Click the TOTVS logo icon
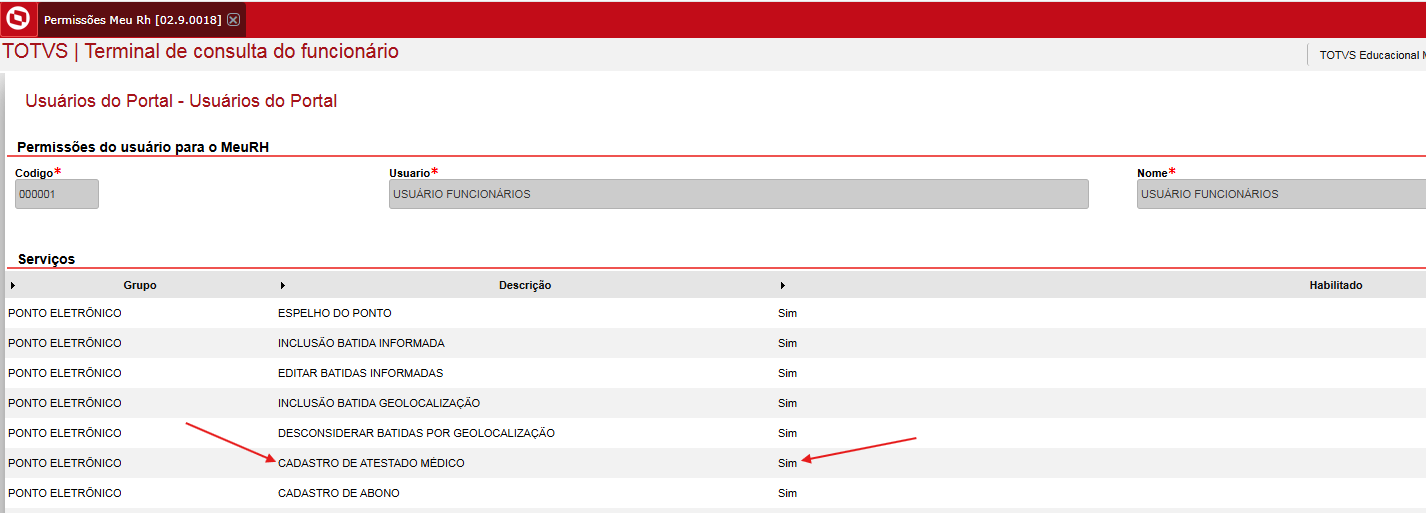The width and height of the screenshot is (1426, 513). (x=18, y=19)
